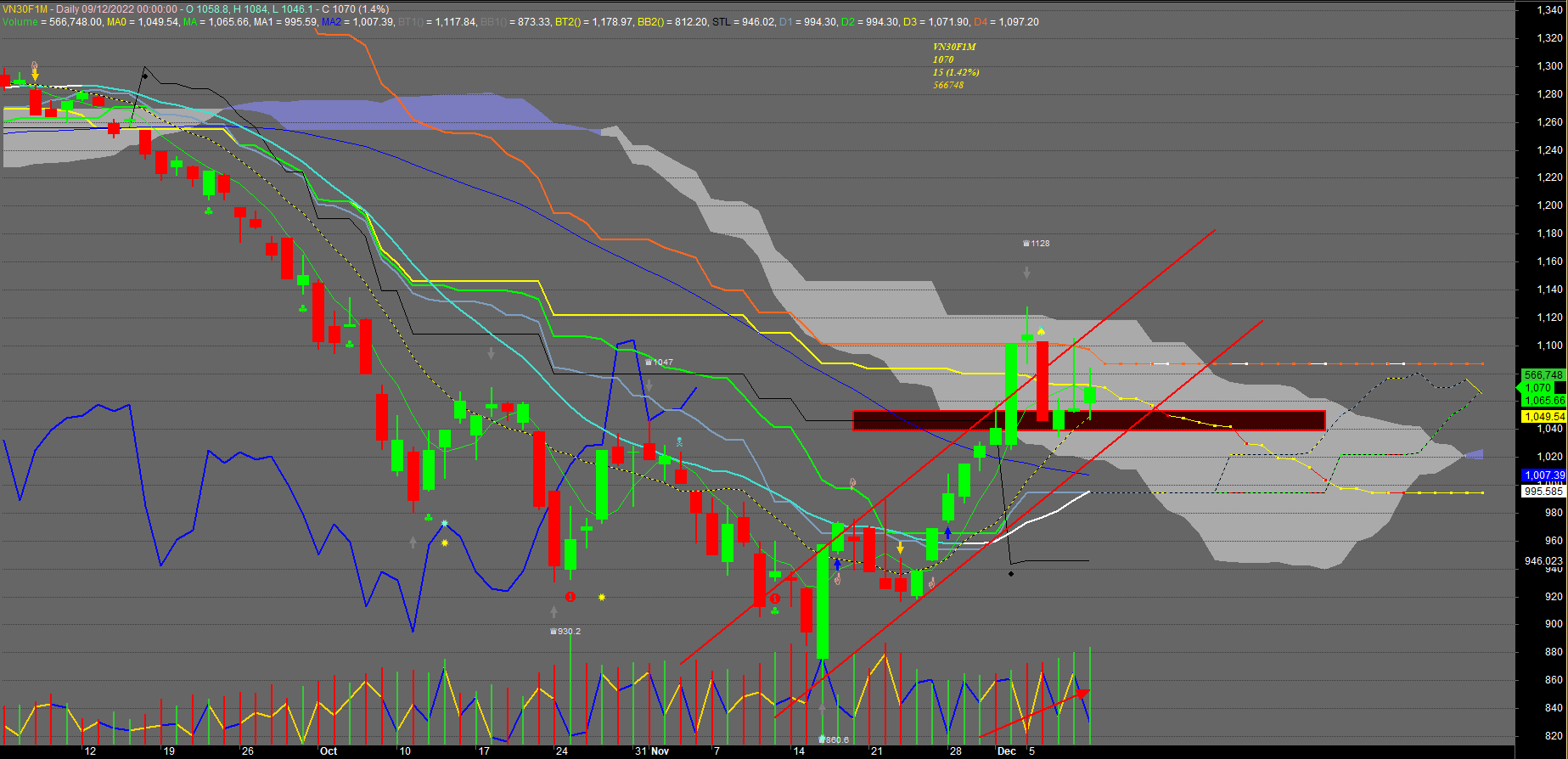The height and width of the screenshot is (759, 1568).
Task: Click the italic yellow VN30F1M info text
Action: pyautogui.click(x=954, y=47)
